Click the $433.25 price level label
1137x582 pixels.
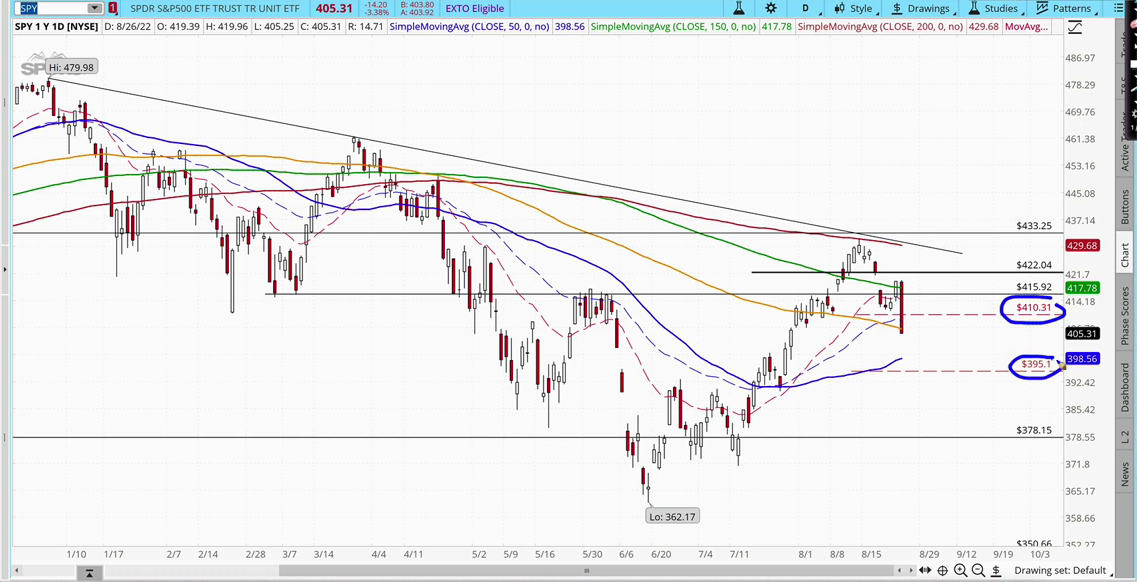[x=1034, y=226]
